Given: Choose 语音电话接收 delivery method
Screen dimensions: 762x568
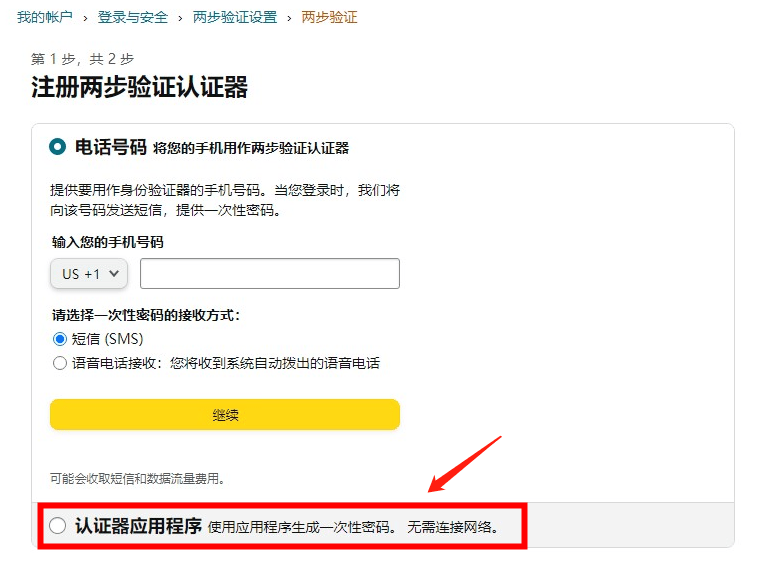Looking at the screenshot, I should point(60,363).
